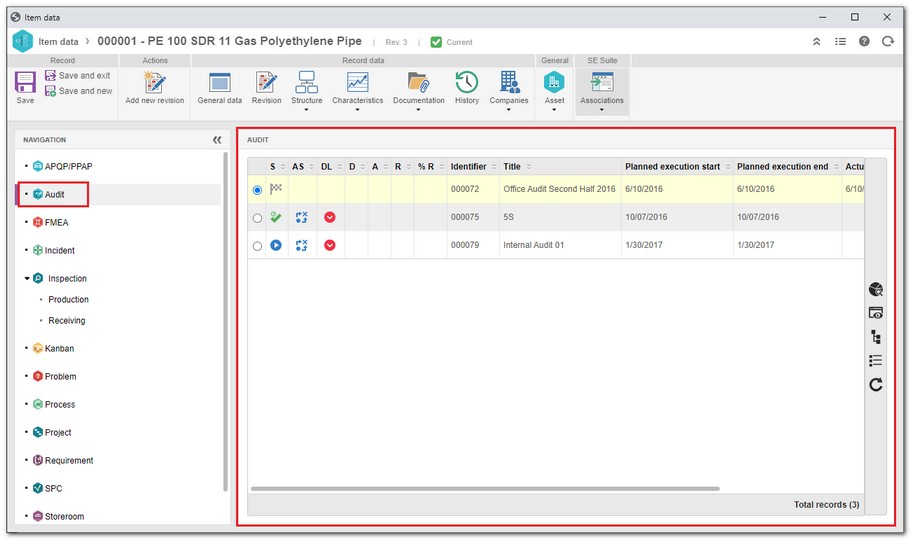Sort by Planned execution start column
Screen dimensions: 911x540
point(677,166)
